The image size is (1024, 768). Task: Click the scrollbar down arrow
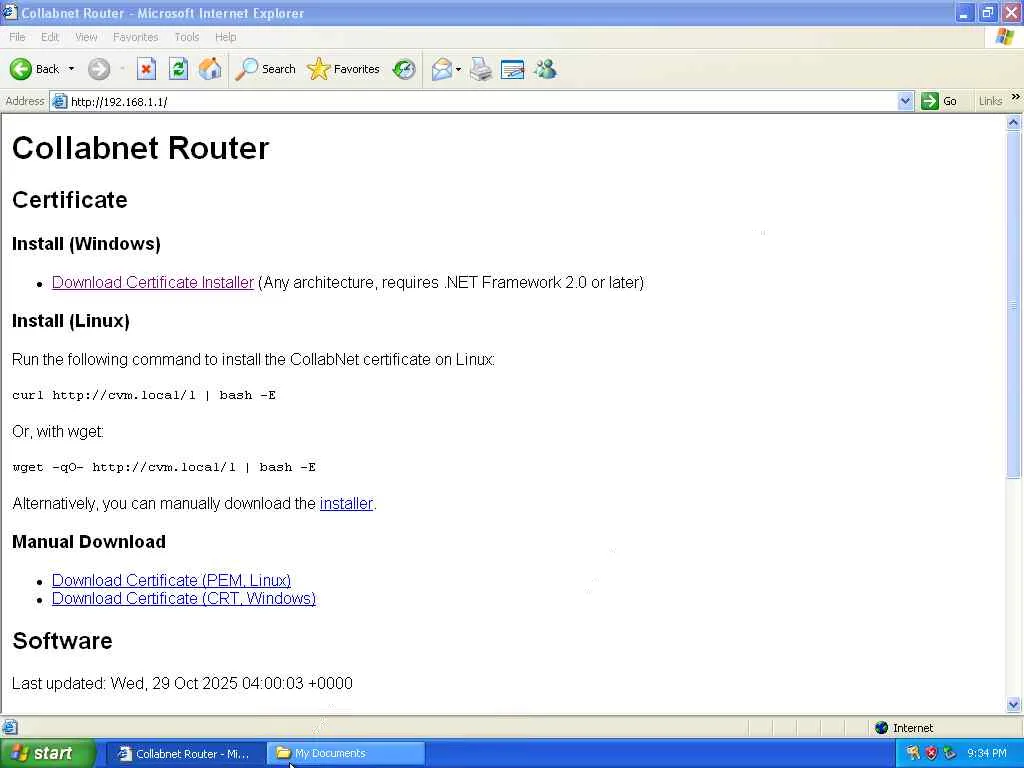click(1014, 704)
